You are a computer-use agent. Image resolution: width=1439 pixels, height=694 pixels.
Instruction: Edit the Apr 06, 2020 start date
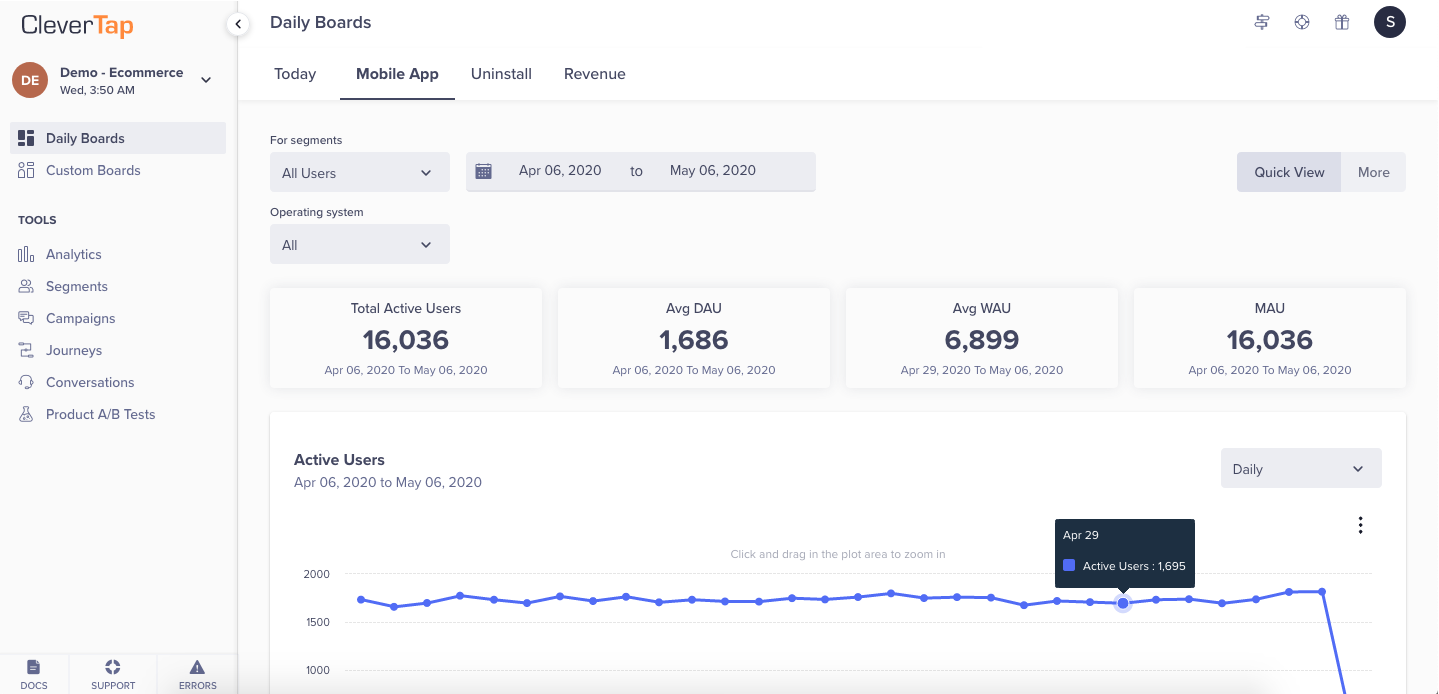click(x=560, y=170)
